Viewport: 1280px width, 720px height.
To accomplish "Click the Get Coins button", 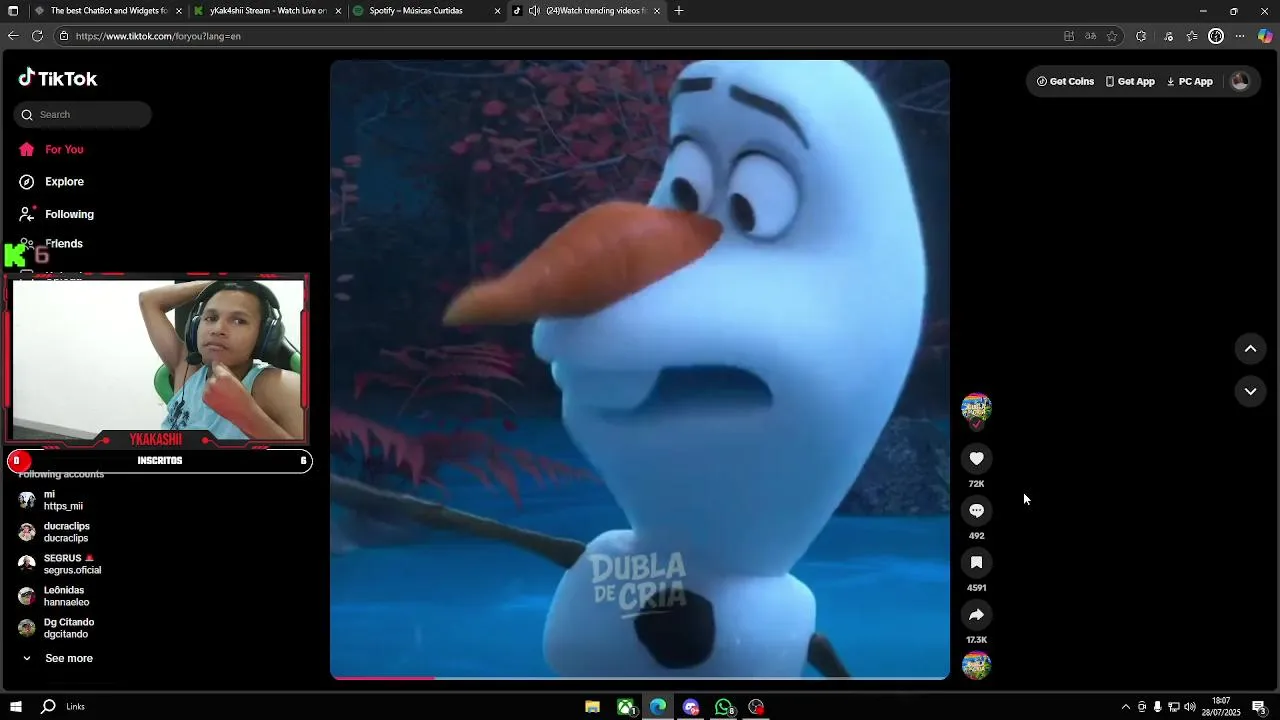I will [x=1065, y=82].
